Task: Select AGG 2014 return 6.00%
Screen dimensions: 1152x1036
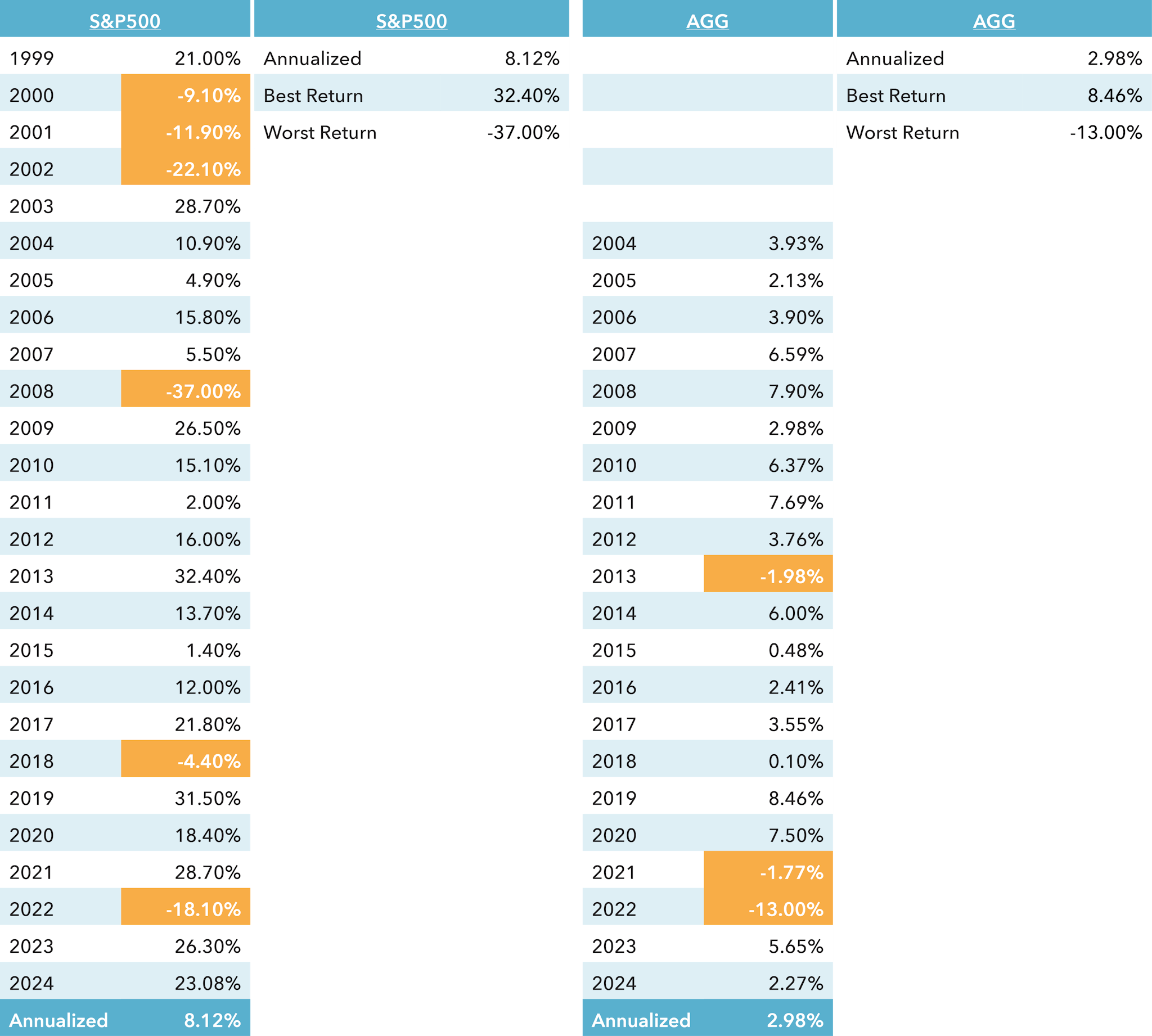Action: click(x=796, y=614)
